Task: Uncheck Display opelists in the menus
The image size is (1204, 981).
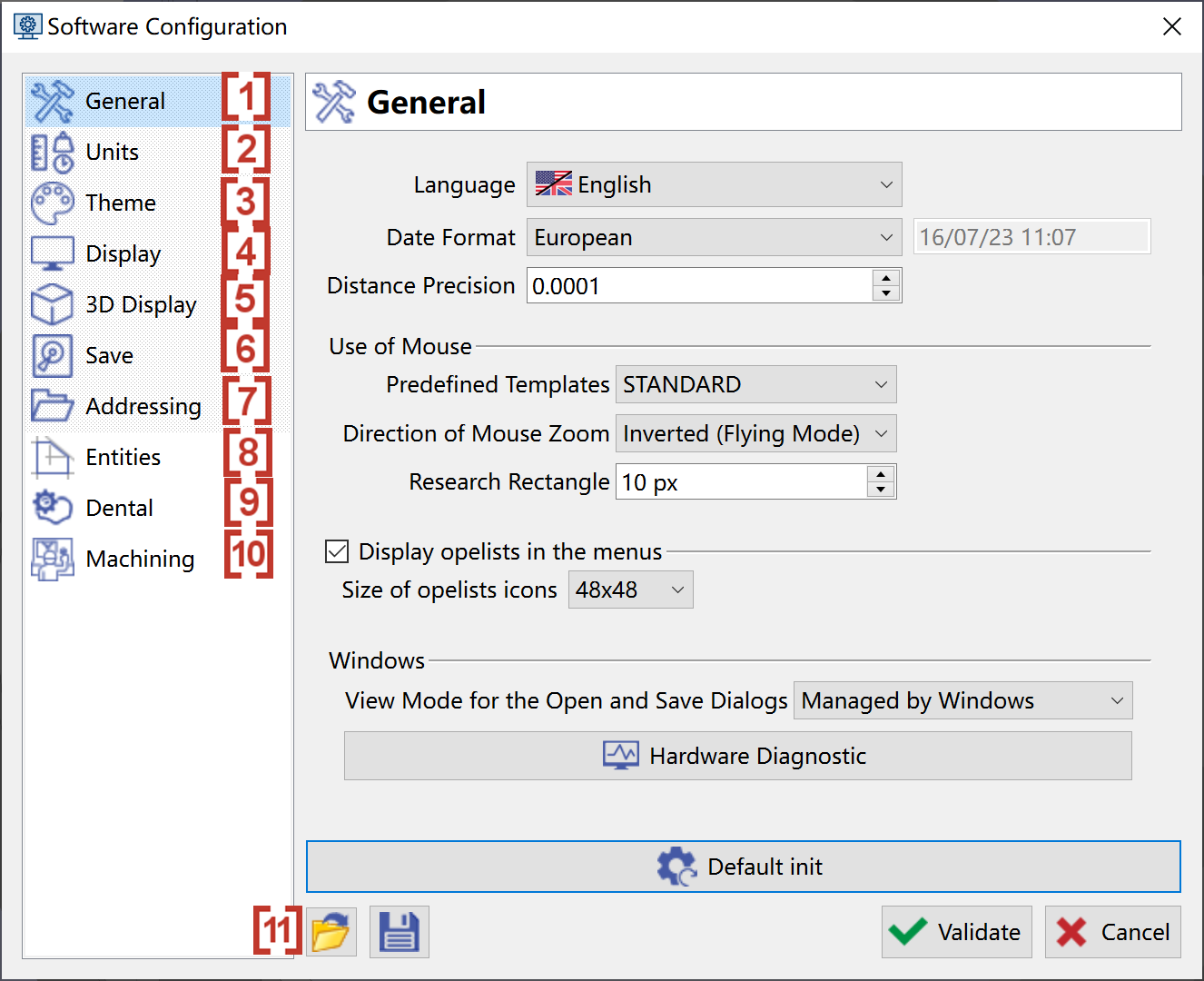Action: pos(337,551)
